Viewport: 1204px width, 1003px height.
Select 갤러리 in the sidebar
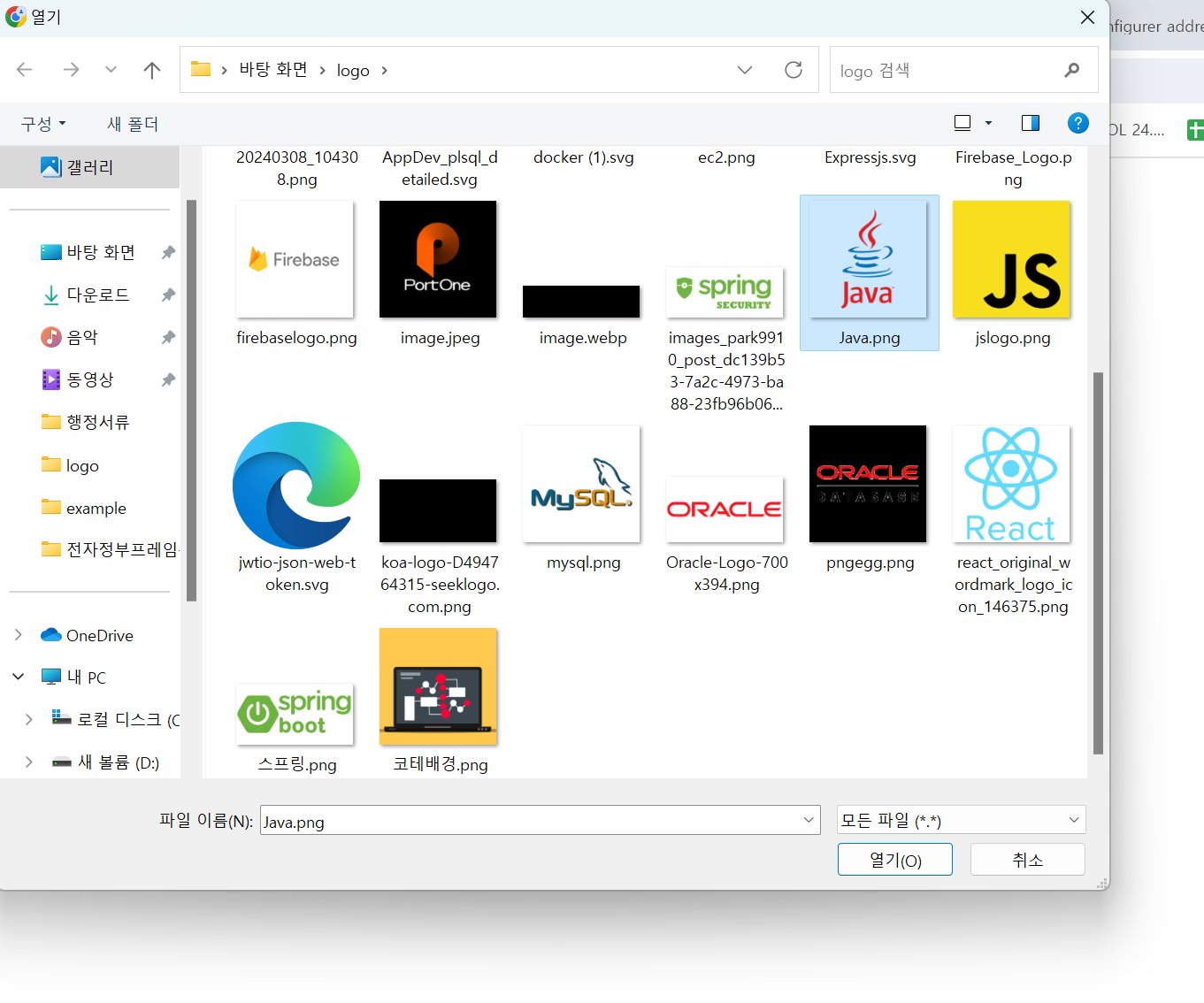89,167
